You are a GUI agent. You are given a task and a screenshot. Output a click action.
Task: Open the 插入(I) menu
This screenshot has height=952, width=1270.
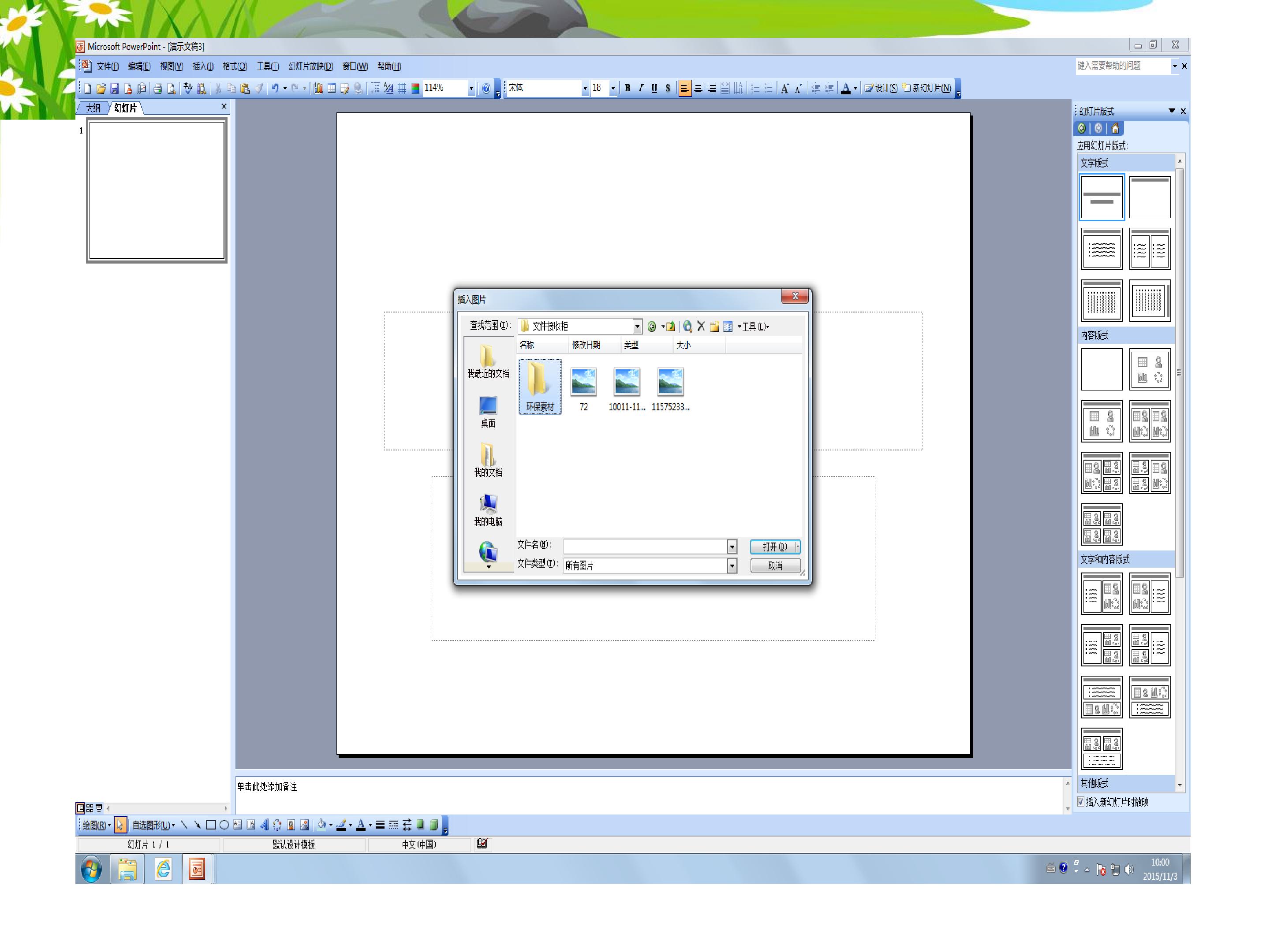click(x=203, y=67)
